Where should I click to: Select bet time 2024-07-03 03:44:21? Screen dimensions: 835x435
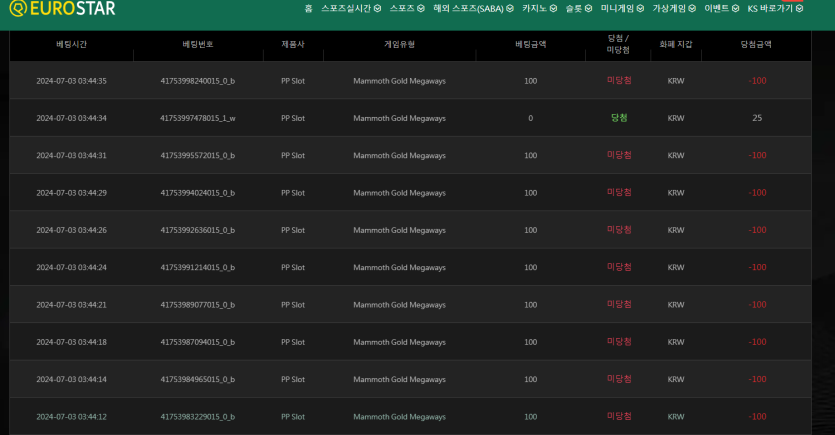[x=71, y=305]
